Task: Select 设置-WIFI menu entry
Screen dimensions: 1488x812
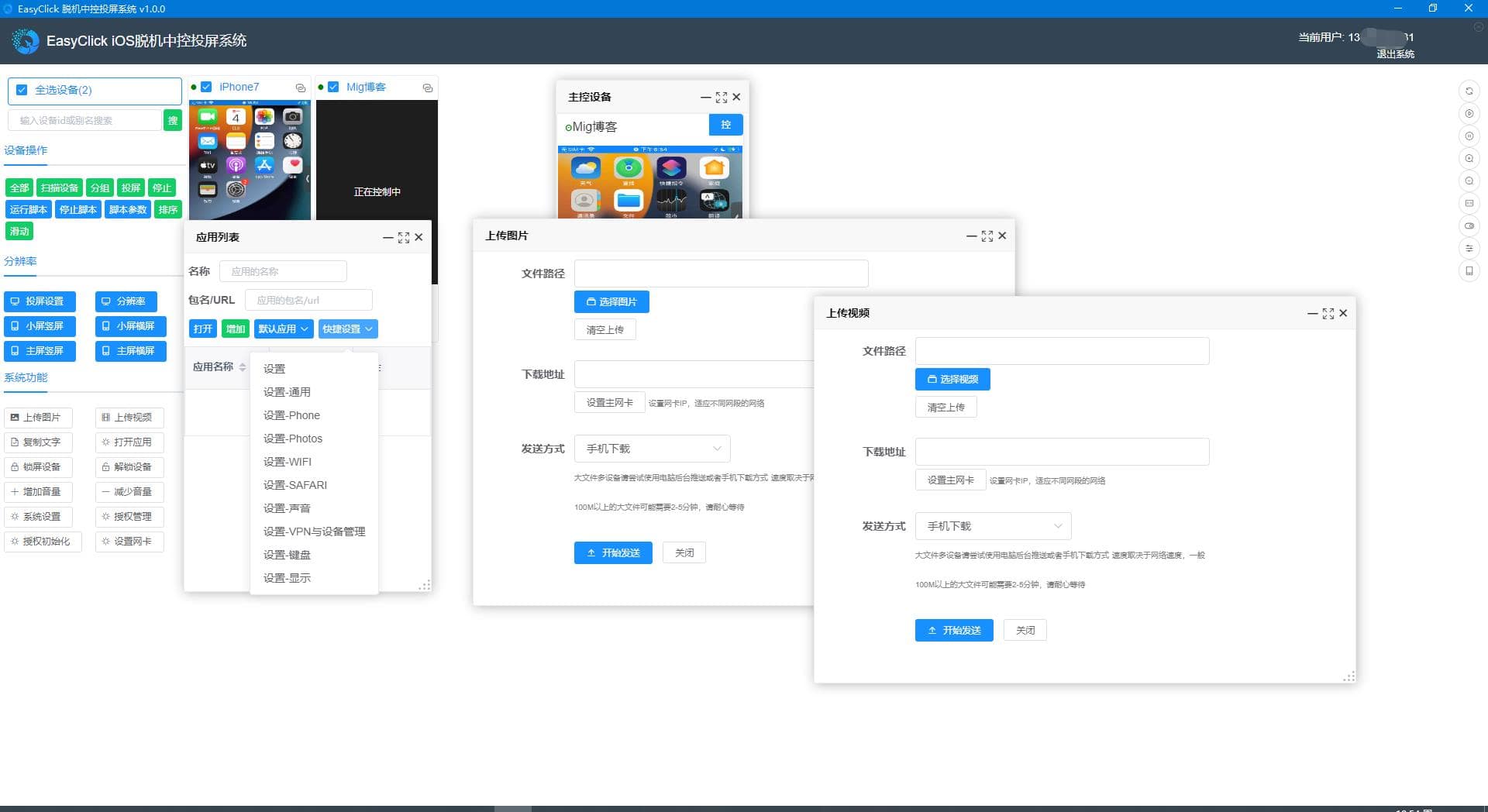Action: tap(315, 462)
